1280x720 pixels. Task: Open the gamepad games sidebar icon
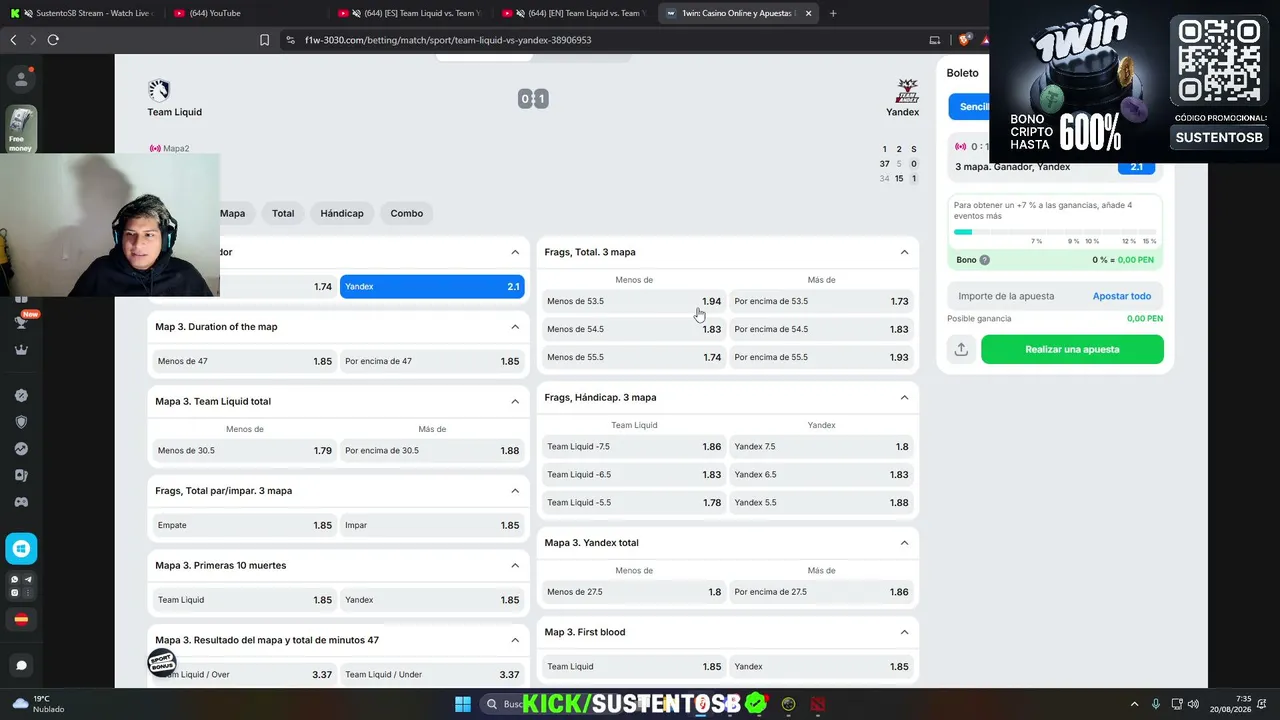[21, 503]
